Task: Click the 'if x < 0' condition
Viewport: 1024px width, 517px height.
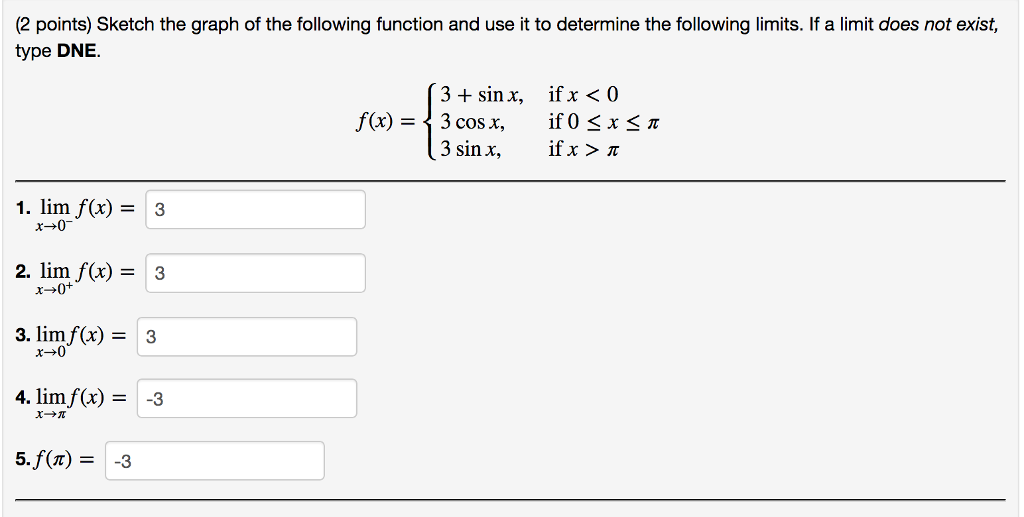Action: [x=583, y=95]
